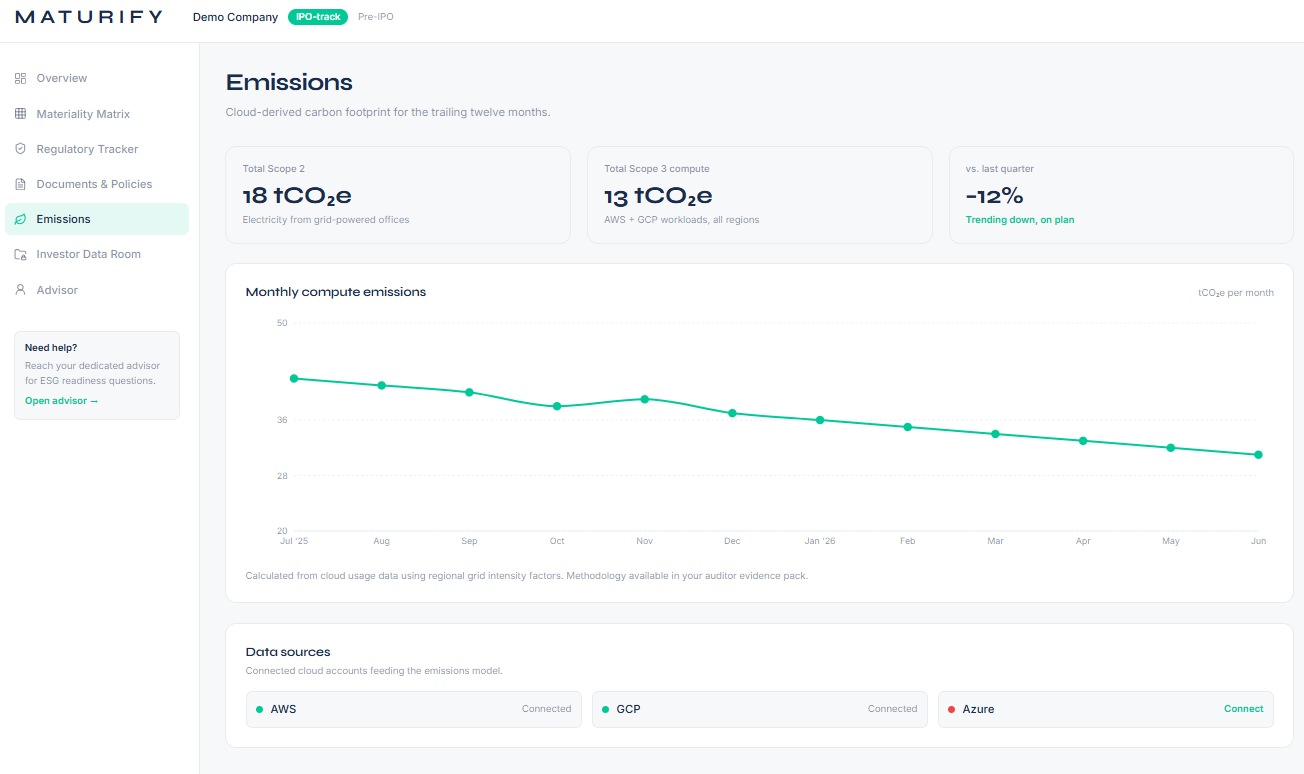Click the GCP data source name
This screenshot has width=1304, height=774.
(x=628, y=709)
